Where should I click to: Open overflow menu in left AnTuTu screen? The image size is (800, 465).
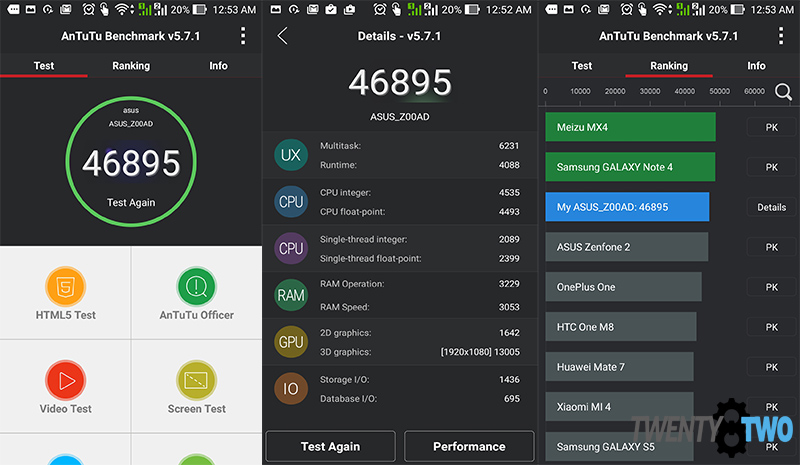click(x=243, y=36)
